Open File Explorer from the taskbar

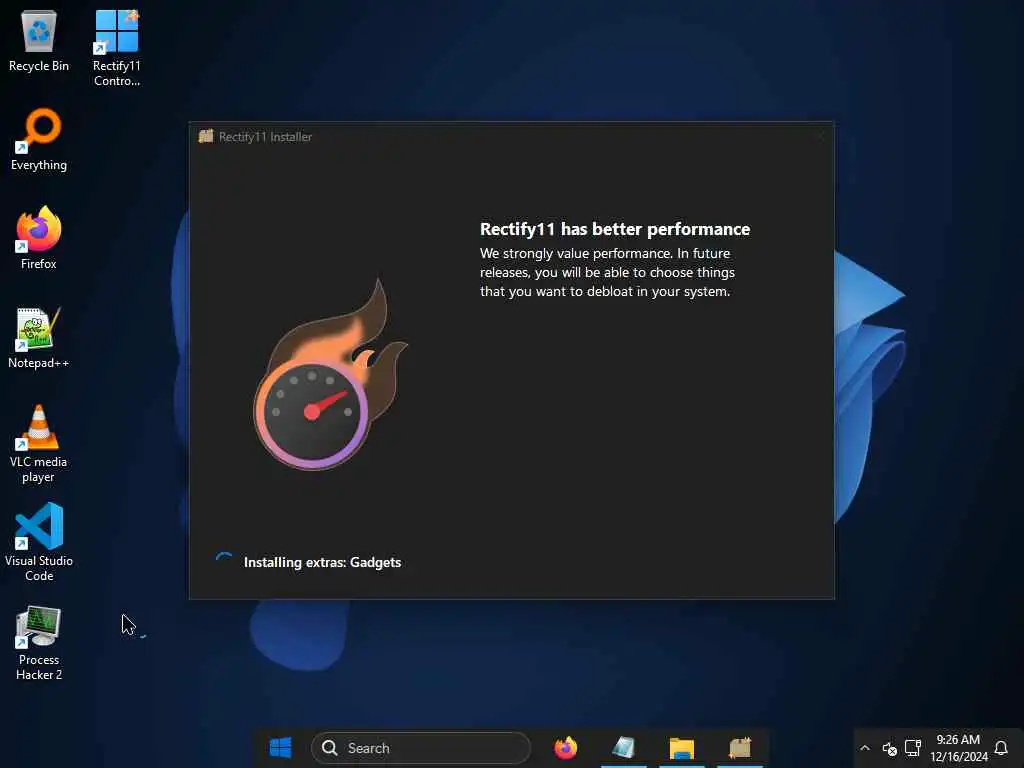[x=682, y=748]
